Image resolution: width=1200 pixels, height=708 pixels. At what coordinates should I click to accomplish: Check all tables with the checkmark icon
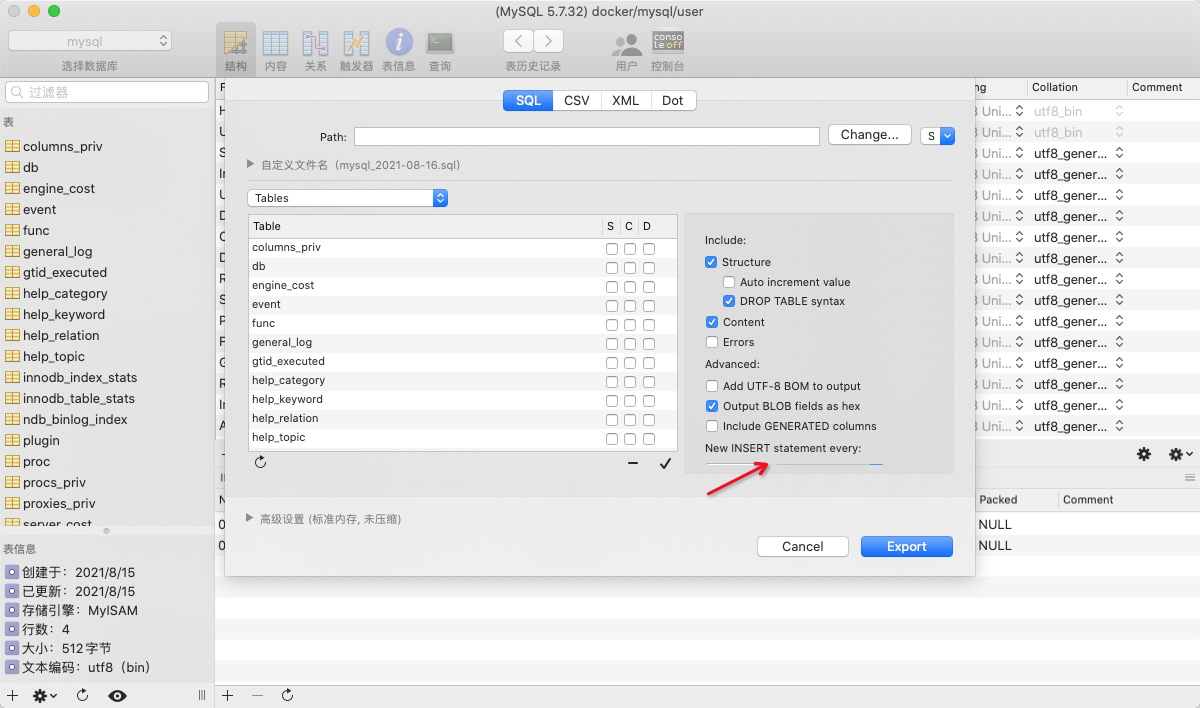(x=665, y=463)
